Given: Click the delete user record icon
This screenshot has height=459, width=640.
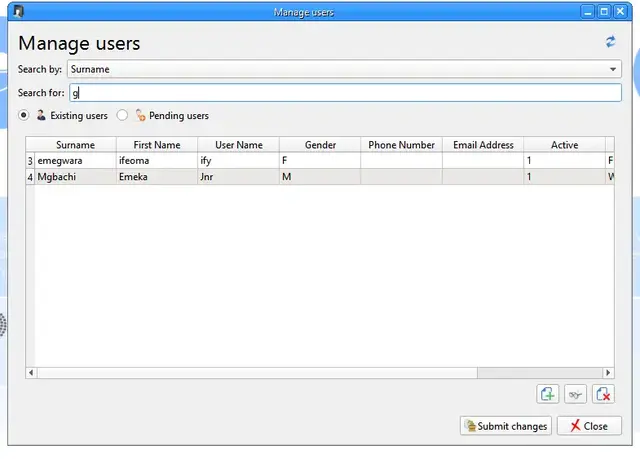Looking at the screenshot, I should pyautogui.click(x=603, y=394).
